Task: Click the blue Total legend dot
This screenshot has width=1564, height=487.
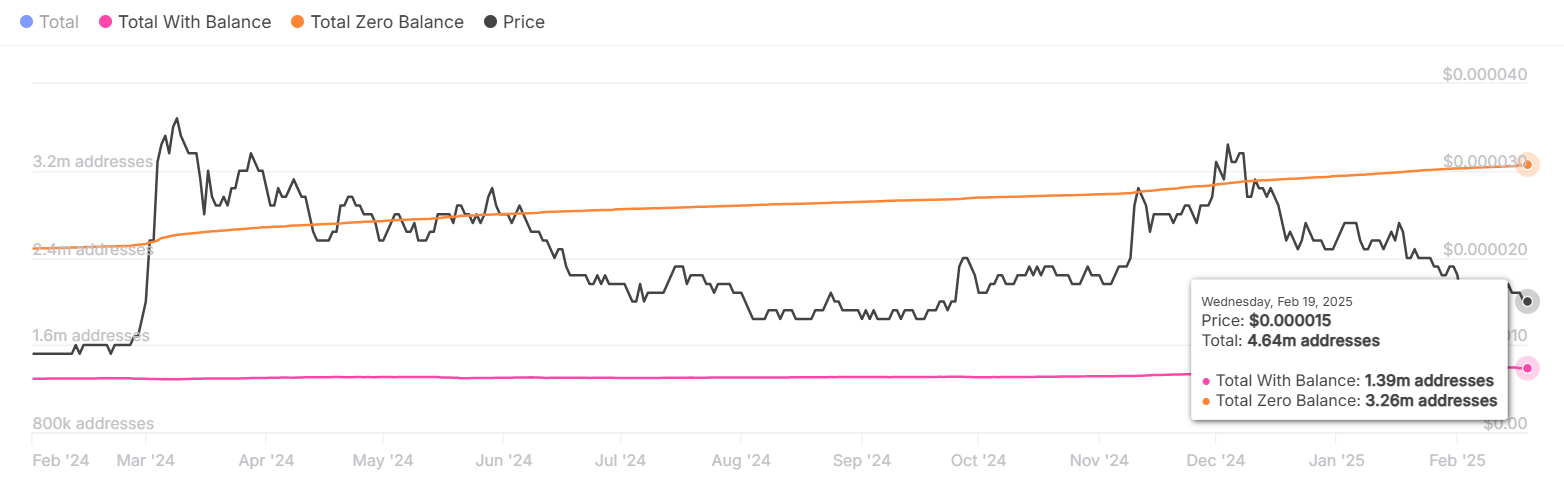Action: [27, 22]
